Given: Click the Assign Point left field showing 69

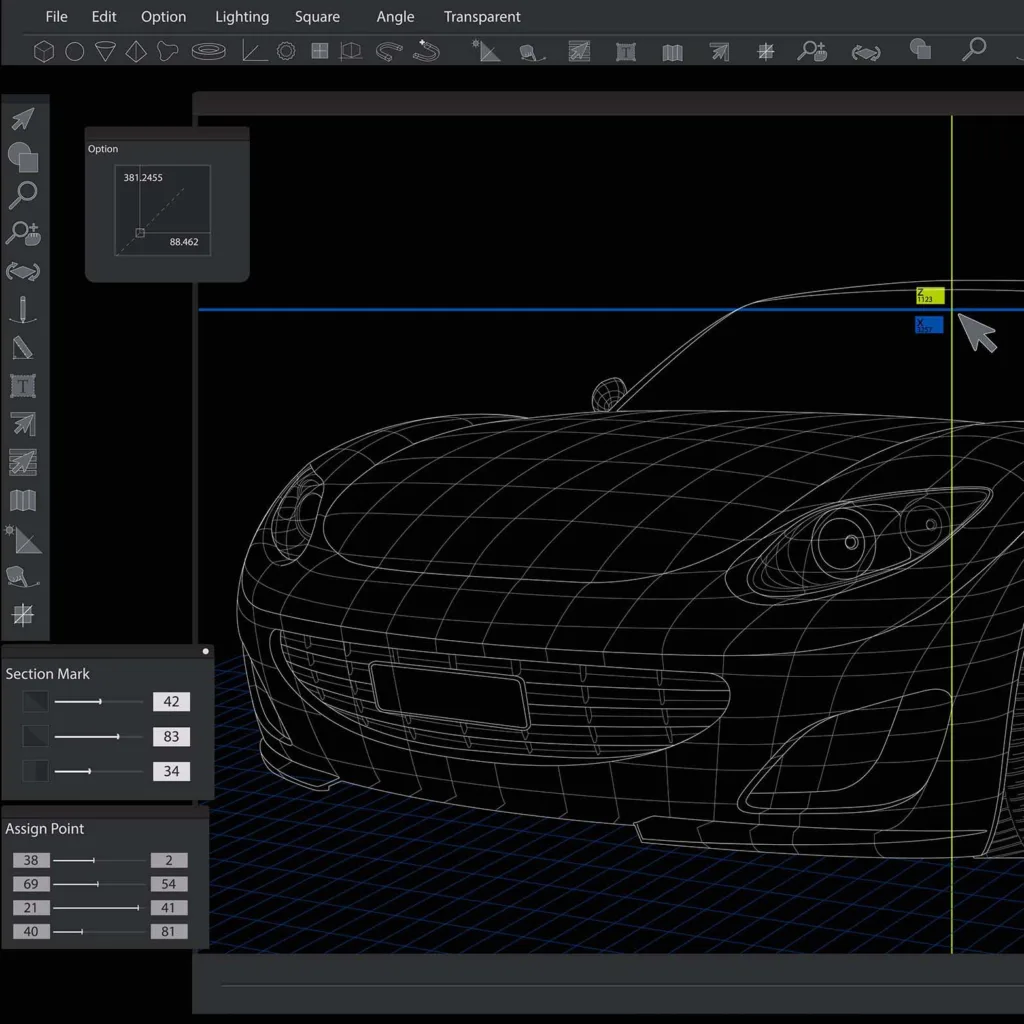Looking at the screenshot, I should [x=31, y=884].
